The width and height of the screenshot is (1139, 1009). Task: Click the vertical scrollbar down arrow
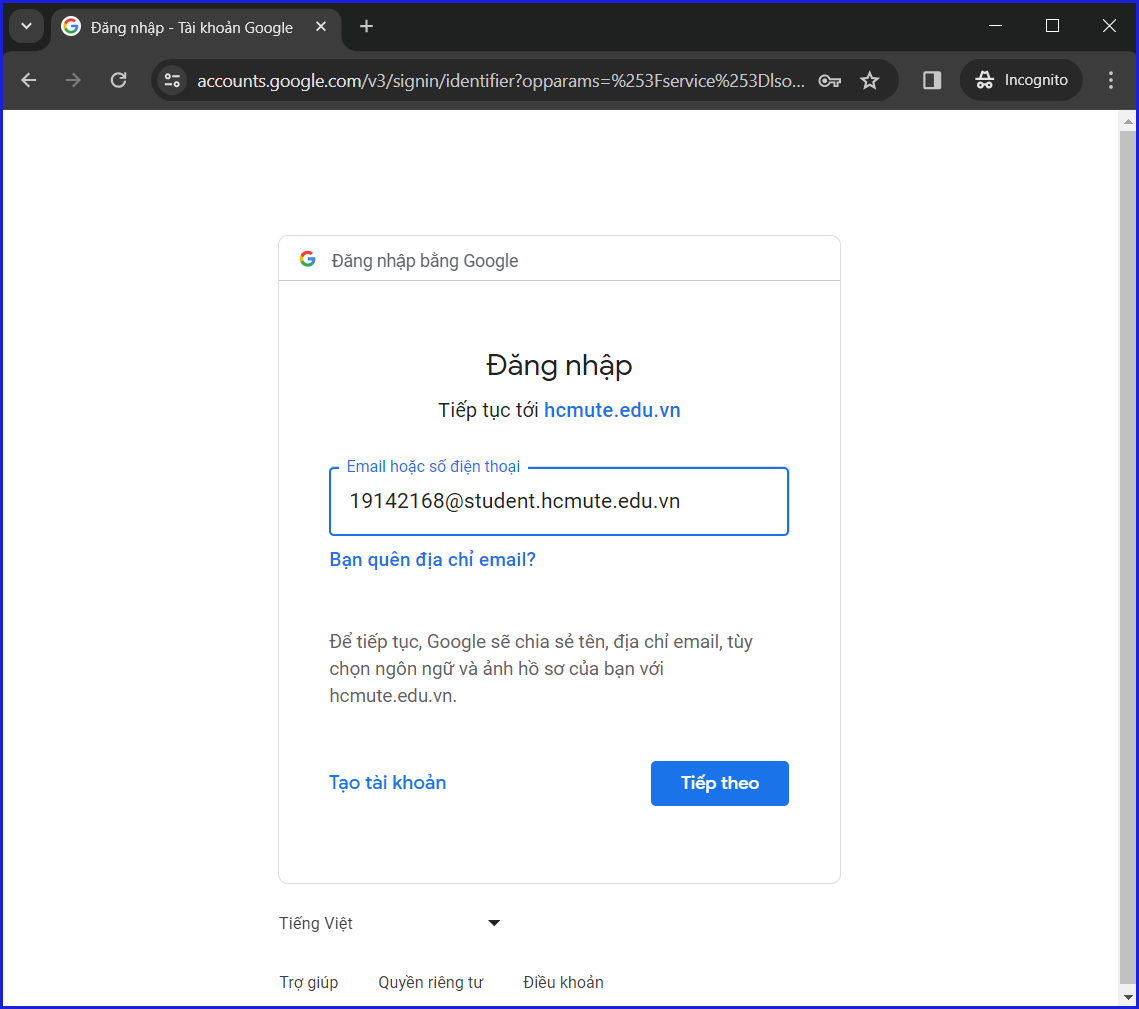[x=1127, y=997]
